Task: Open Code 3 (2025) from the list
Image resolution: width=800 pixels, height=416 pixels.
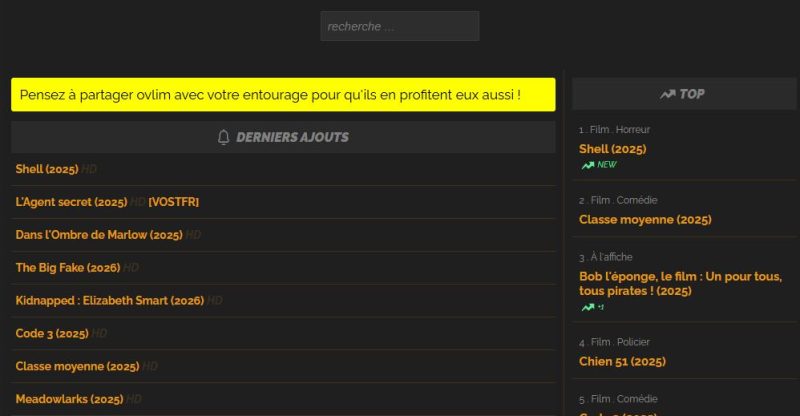Action: coord(52,333)
